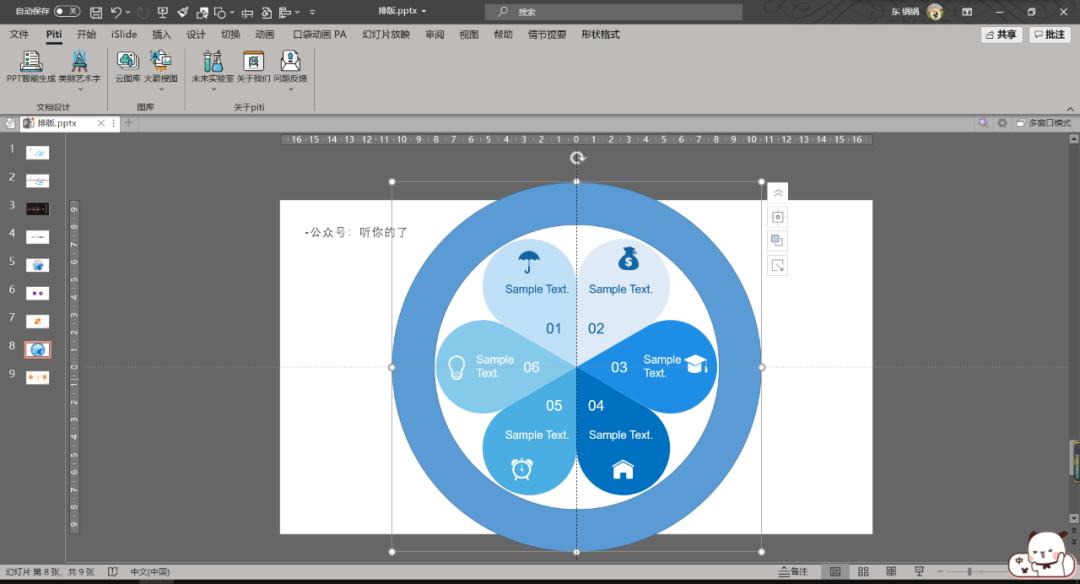Switch to the iSlide ribbon tab
Viewport: 1080px width, 584px height.
coord(124,34)
